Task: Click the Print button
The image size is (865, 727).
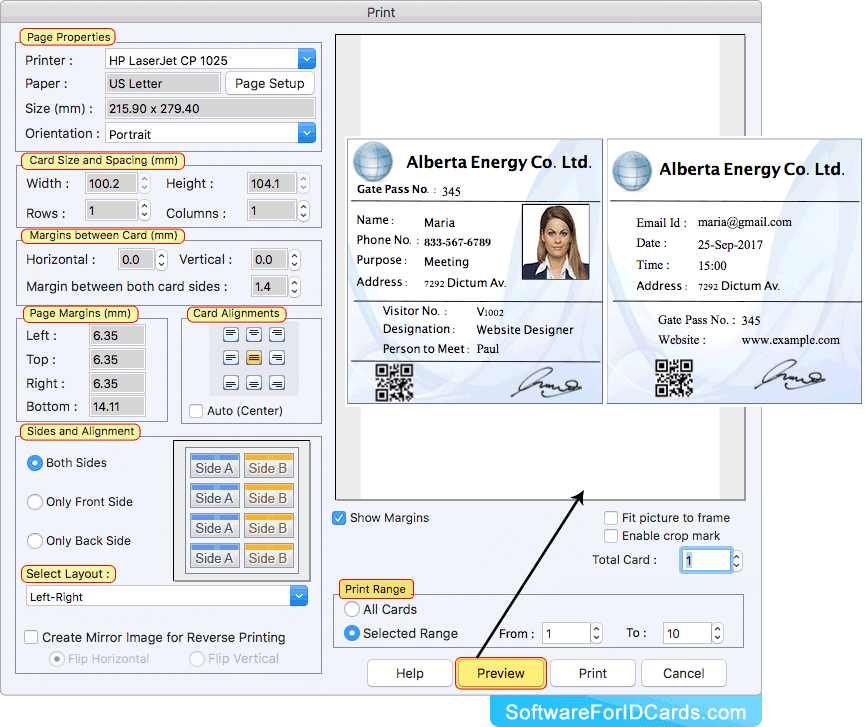Action: coord(593,673)
